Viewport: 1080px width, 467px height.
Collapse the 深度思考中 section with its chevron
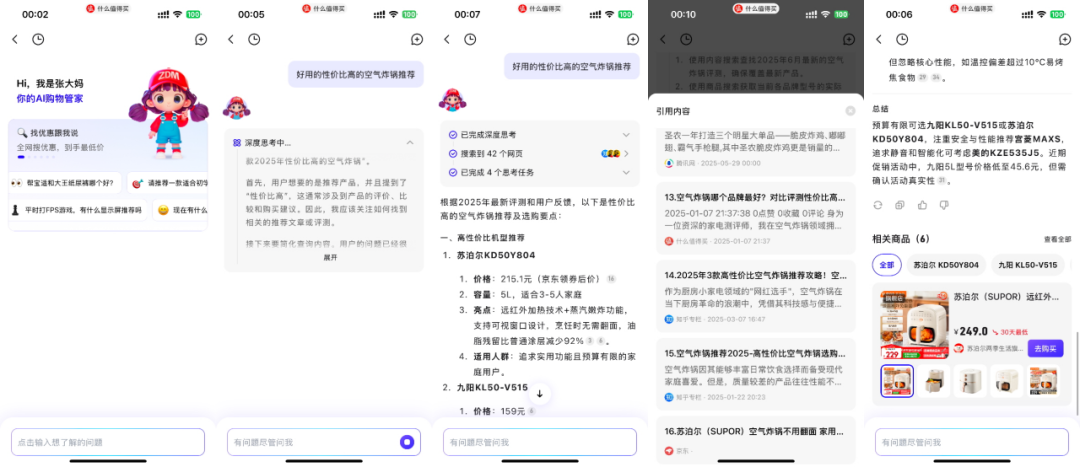[x=410, y=143]
